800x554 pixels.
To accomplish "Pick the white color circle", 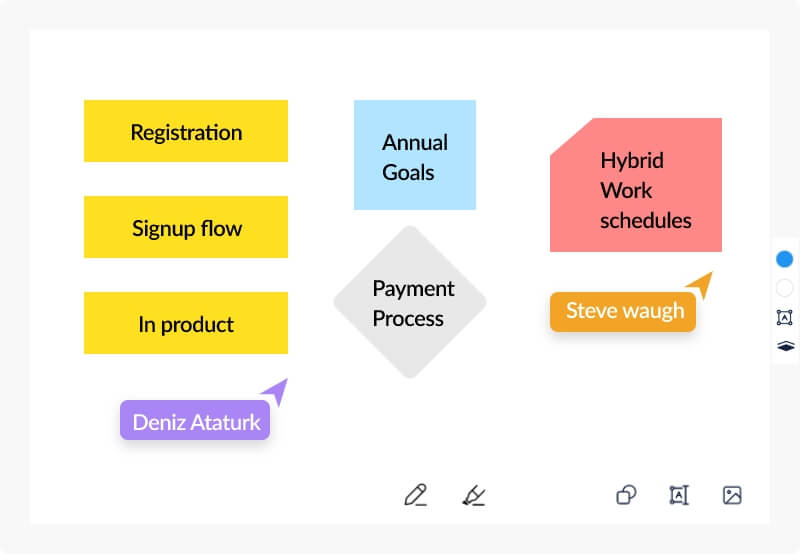I will point(784,288).
